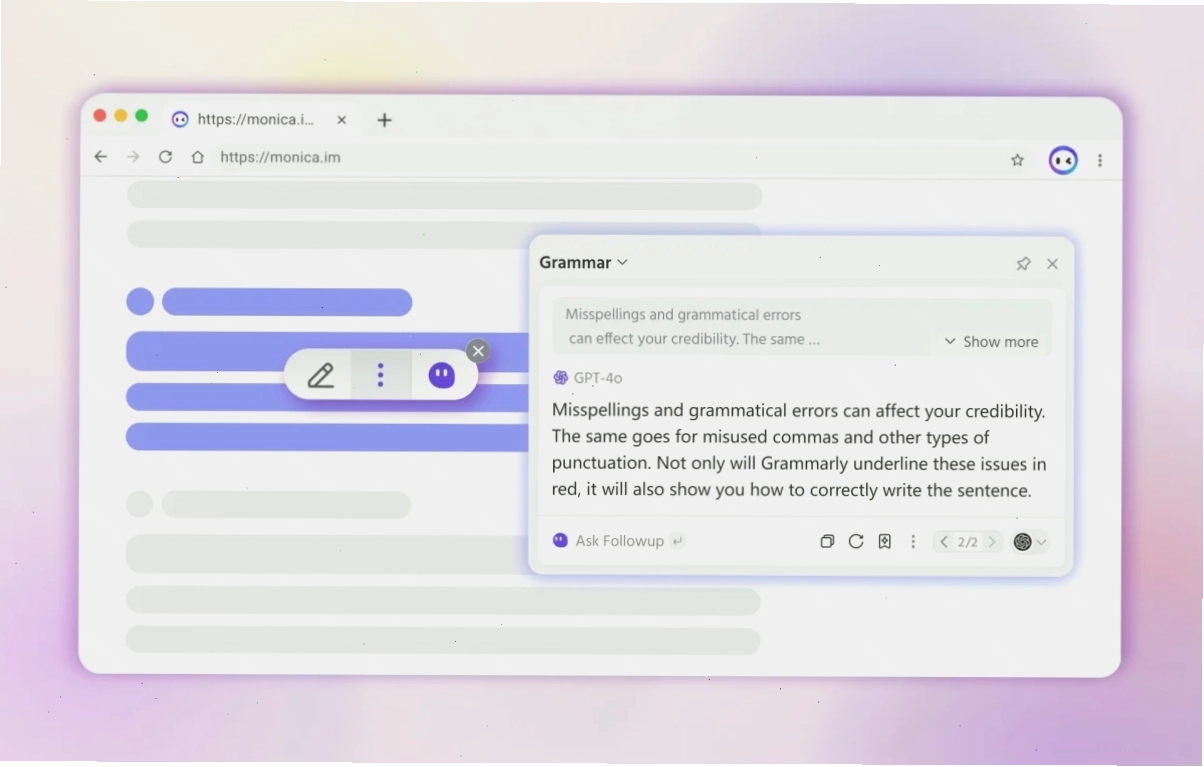Bookmark this page with the star icon

(1017, 160)
